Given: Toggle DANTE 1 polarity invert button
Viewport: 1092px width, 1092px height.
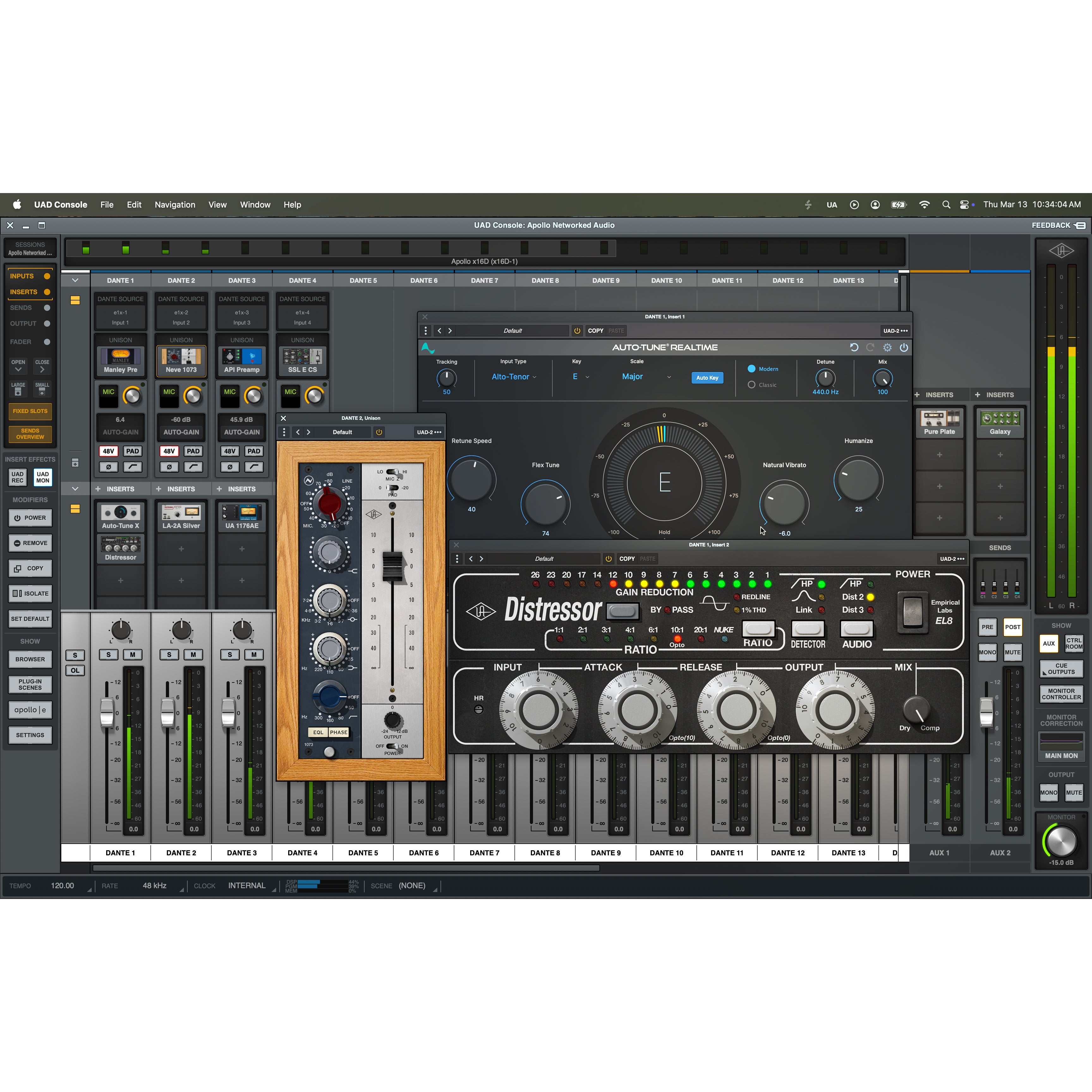Looking at the screenshot, I should pyautogui.click(x=108, y=467).
